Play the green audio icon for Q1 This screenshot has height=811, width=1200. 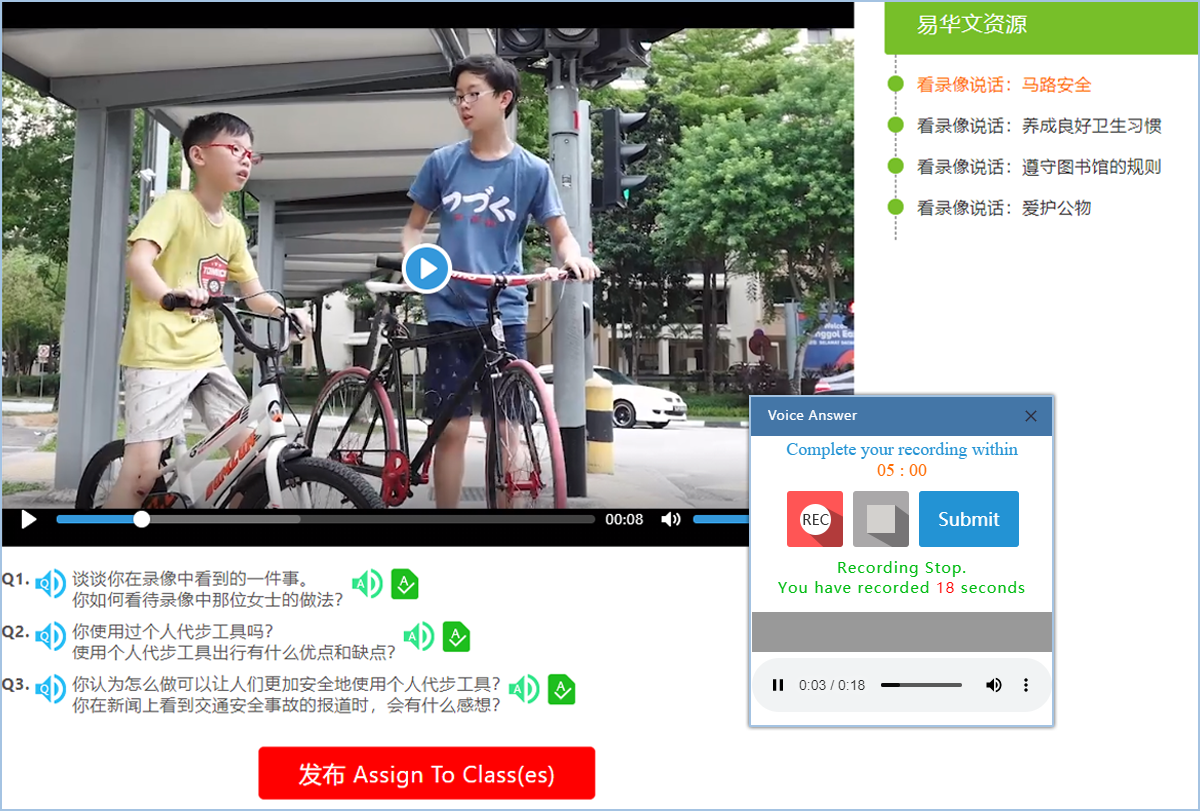coord(367,583)
